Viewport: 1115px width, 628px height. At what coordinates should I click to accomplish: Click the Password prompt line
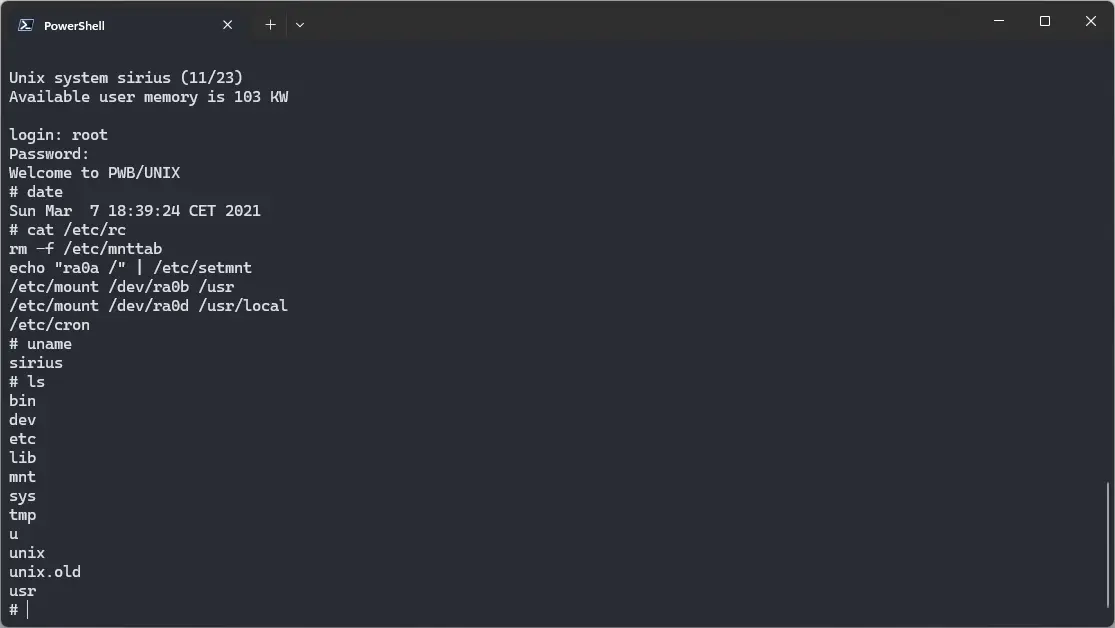[48, 153]
